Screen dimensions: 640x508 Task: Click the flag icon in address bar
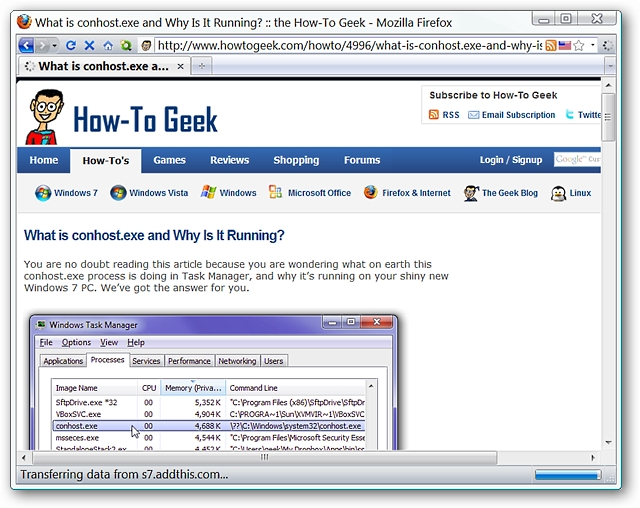click(564, 45)
